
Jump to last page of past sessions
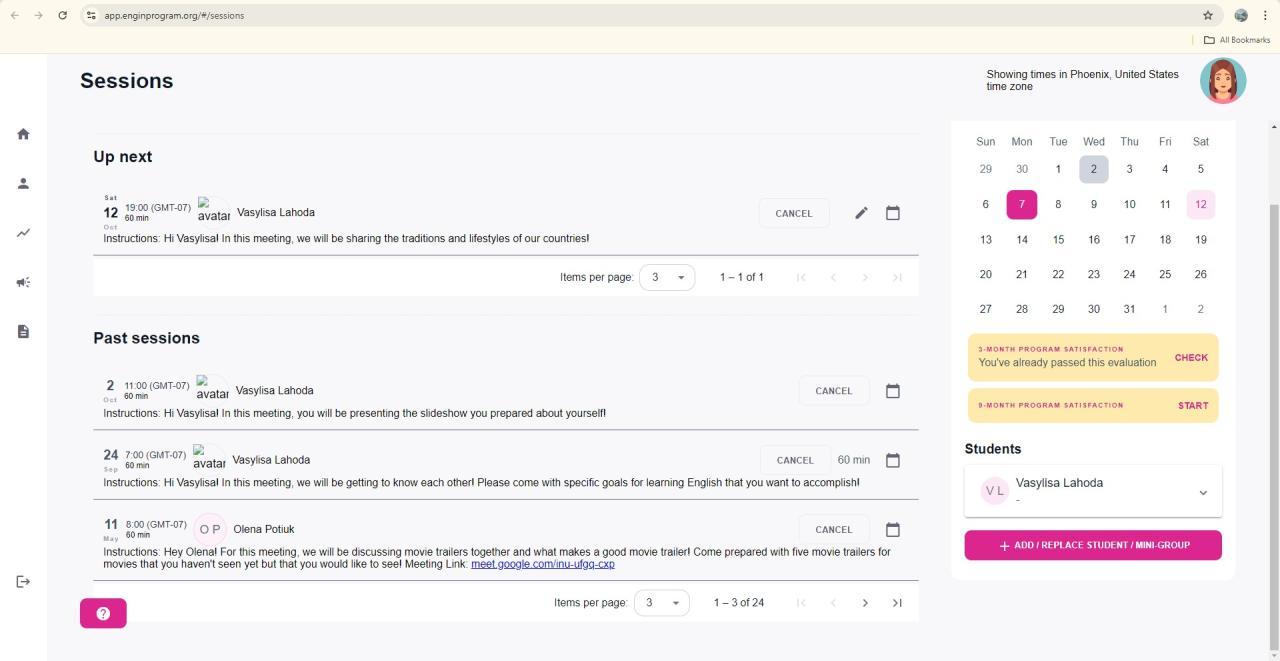pos(897,603)
